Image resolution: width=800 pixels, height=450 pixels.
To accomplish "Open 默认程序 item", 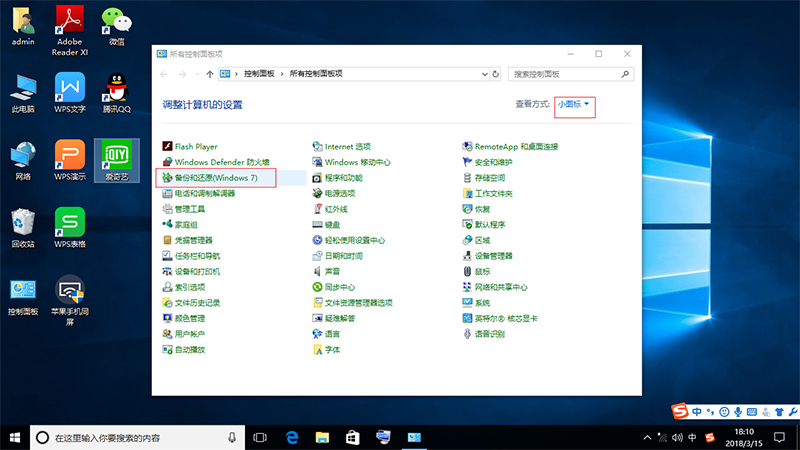I will coord(484,224).
